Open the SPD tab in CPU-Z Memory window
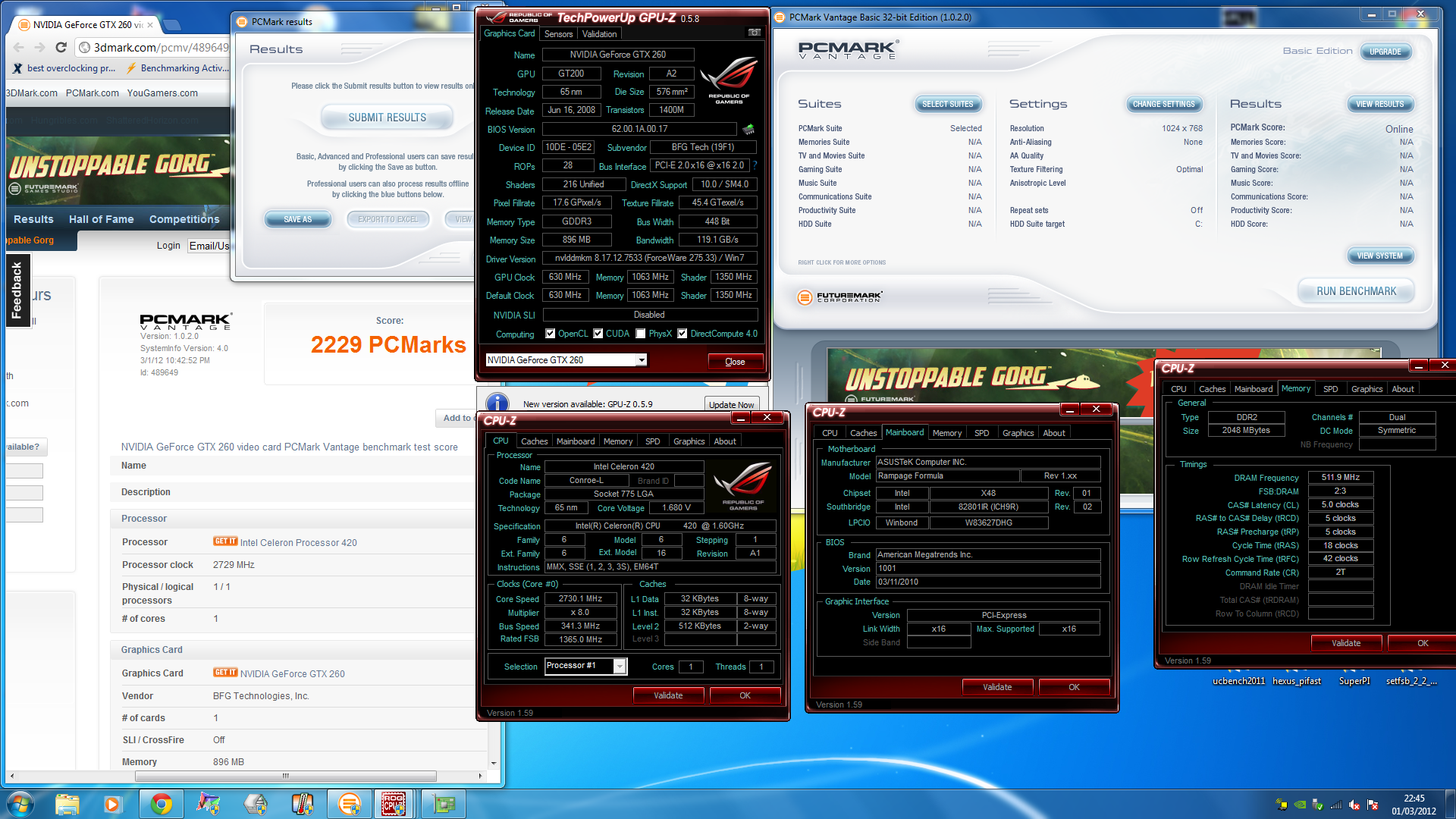 click(1330, 389)
